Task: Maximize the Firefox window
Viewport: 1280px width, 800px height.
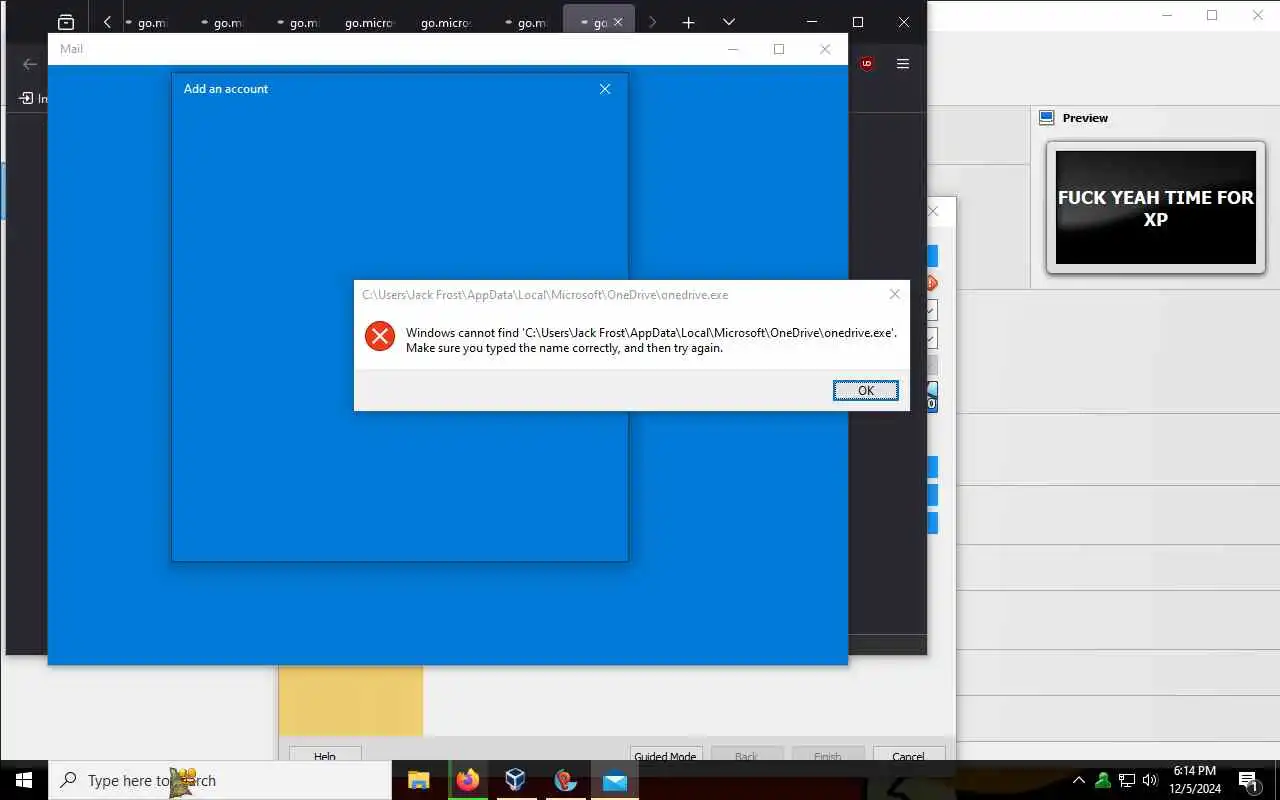Action: (858, 22)
